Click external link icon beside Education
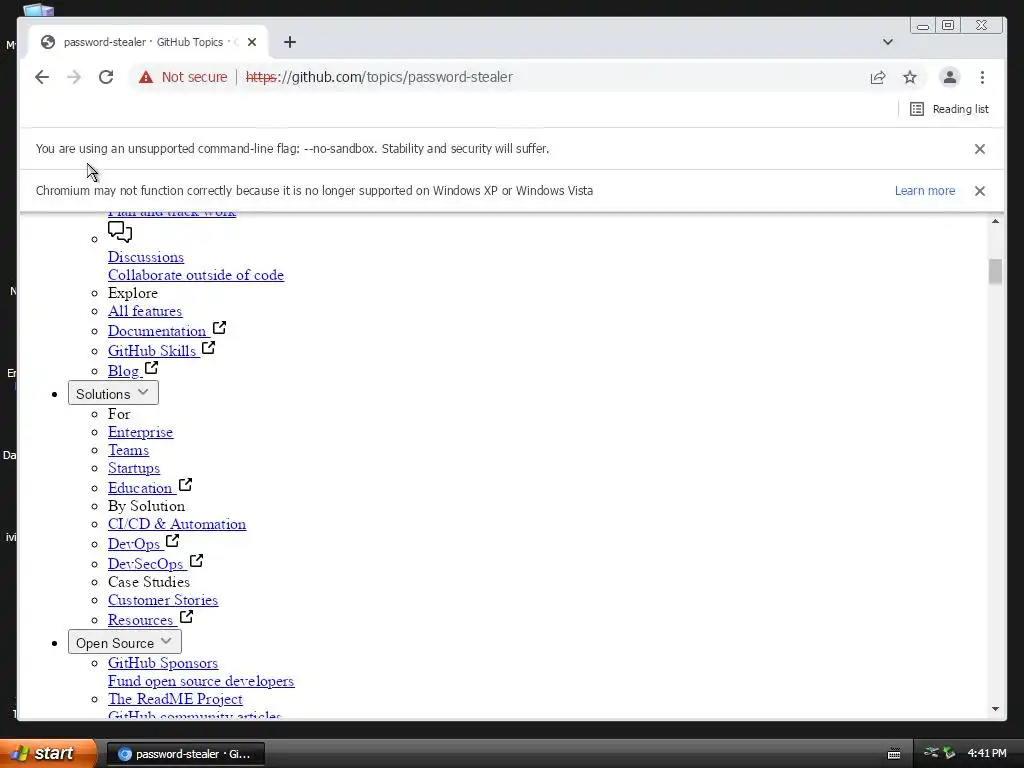This screenshot has width=1024, height=768. click(185, 485)
